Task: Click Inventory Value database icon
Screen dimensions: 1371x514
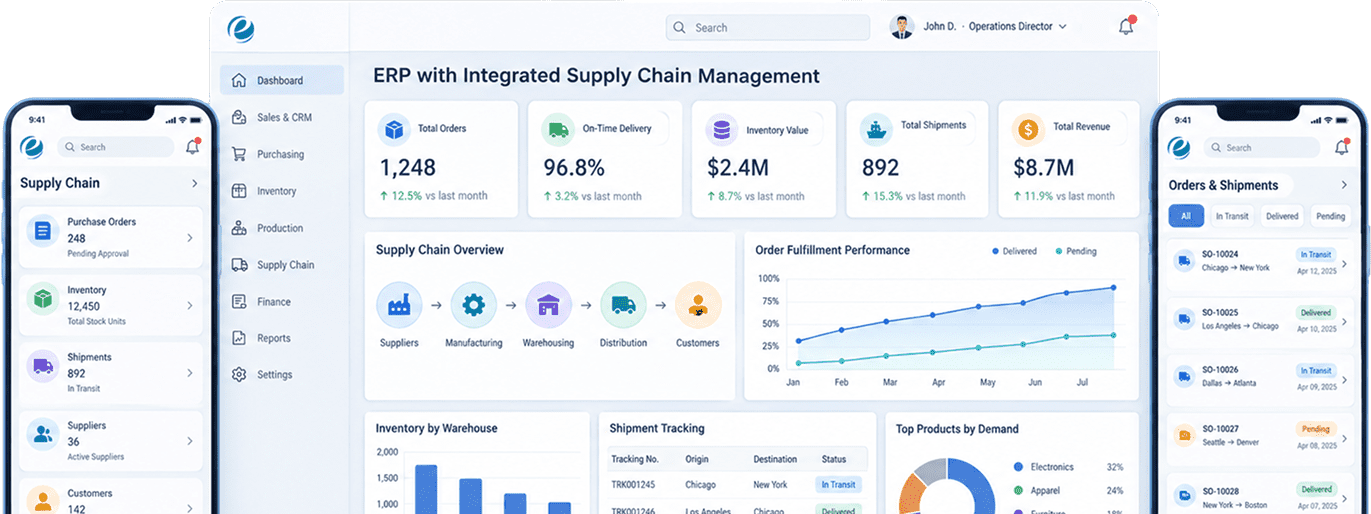Action: [721, 129]
